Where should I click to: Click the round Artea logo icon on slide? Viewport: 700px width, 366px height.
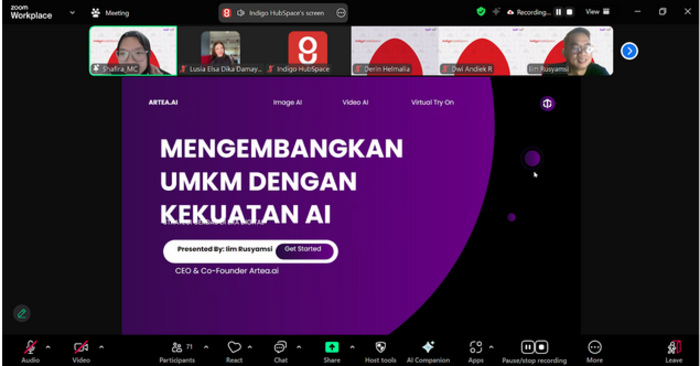[x=547, y=104]
